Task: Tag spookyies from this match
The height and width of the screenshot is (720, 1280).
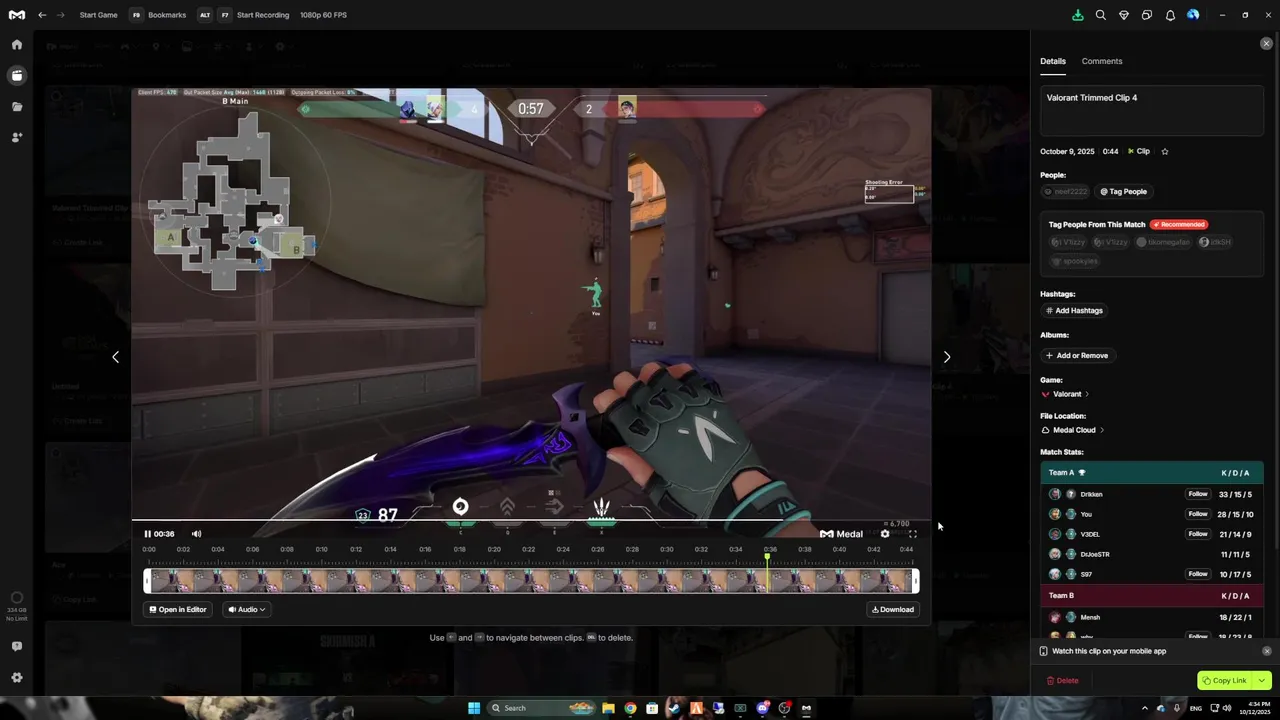Action: click(1075, 261)
